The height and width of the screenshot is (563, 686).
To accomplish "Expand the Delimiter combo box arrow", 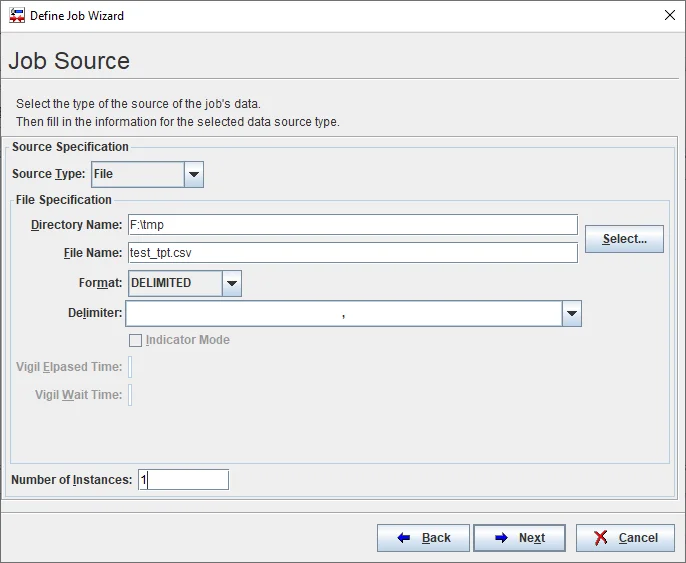I will tap(571, 314).
